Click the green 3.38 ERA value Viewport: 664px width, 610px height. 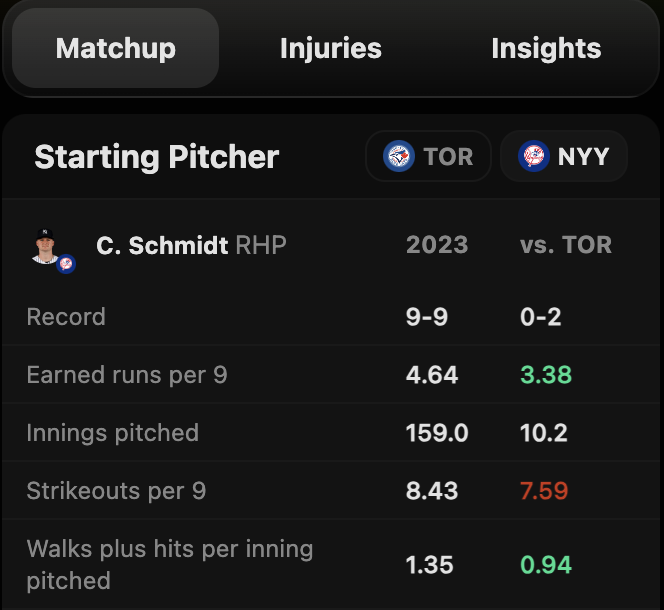point(546,375)
